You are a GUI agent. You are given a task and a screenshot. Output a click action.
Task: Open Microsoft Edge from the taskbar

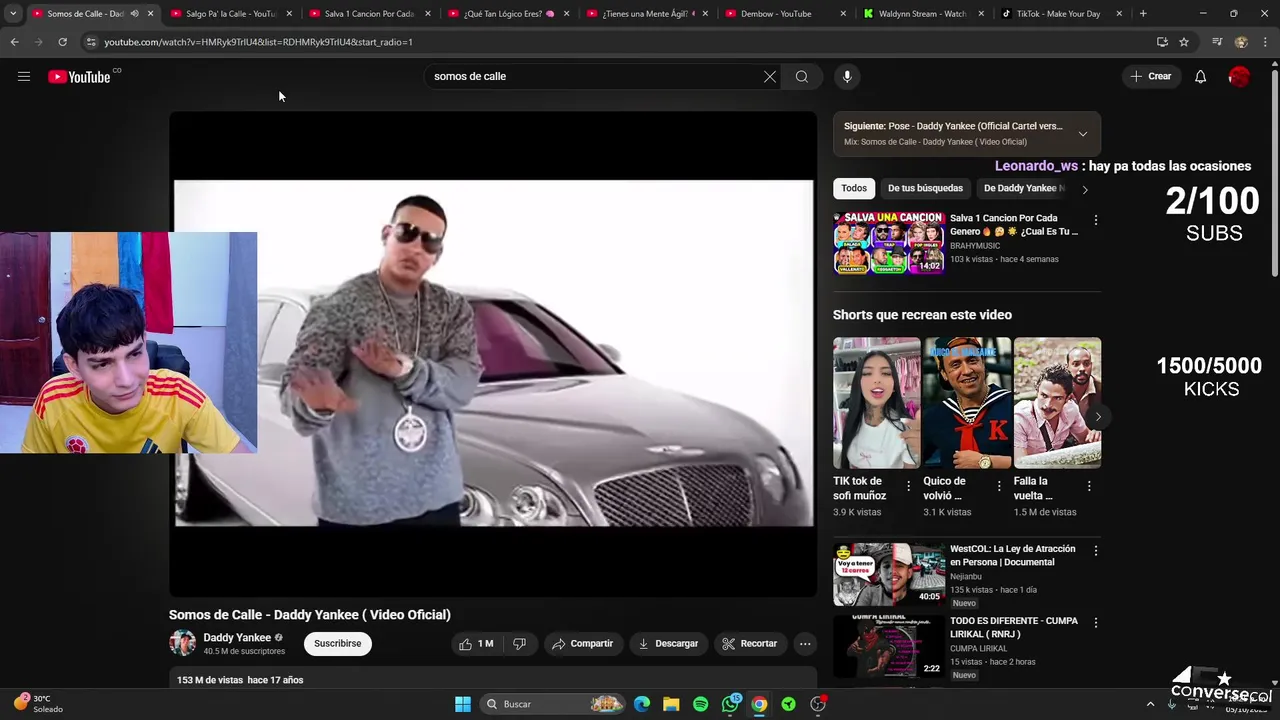pyautogui.click(x=641, y=704)
